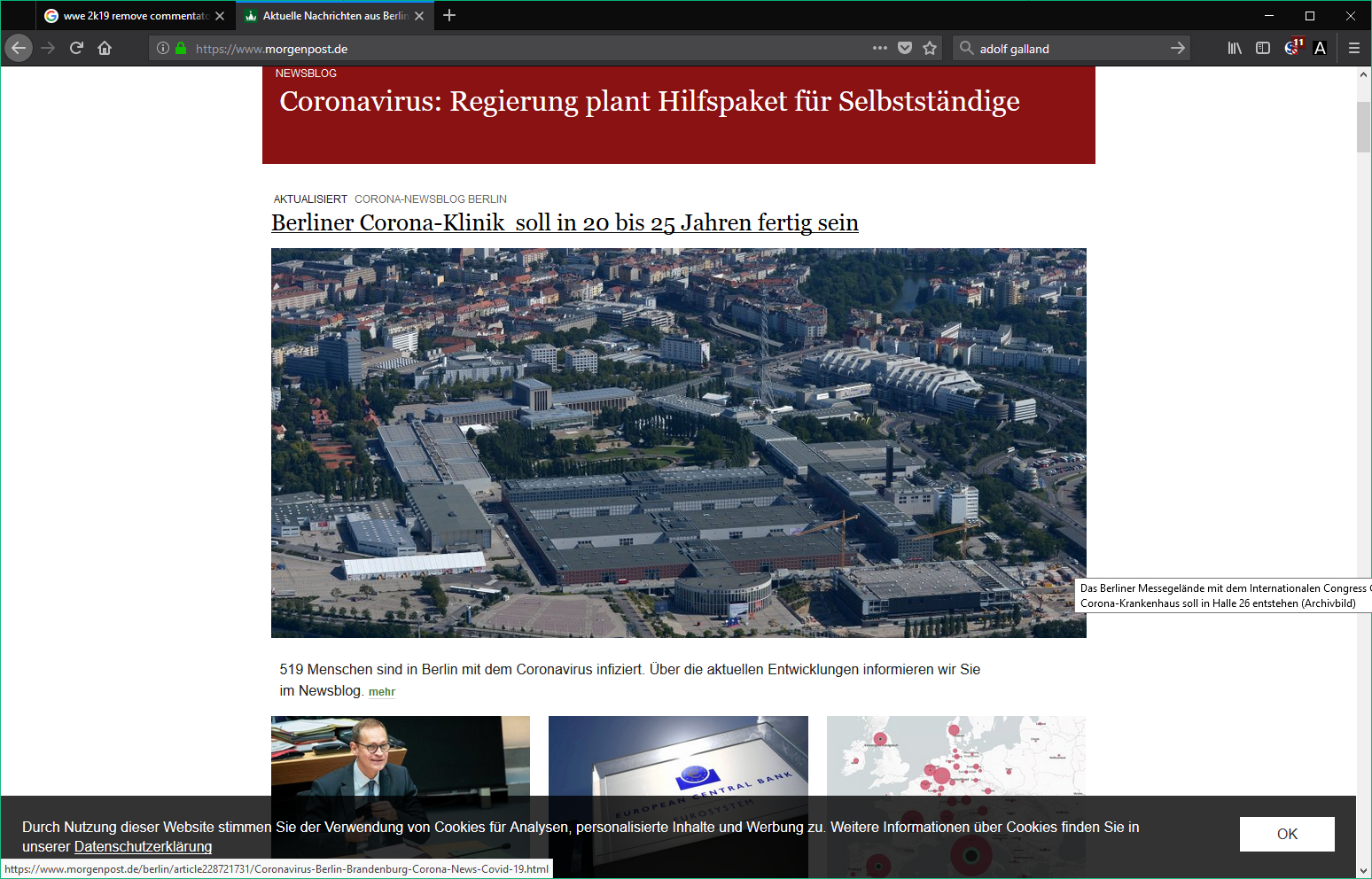Click the '519 Menschen sind in Berlin' teaser text
The height and width of the screenshot is (879, 1372).
[x=630, y=680]
